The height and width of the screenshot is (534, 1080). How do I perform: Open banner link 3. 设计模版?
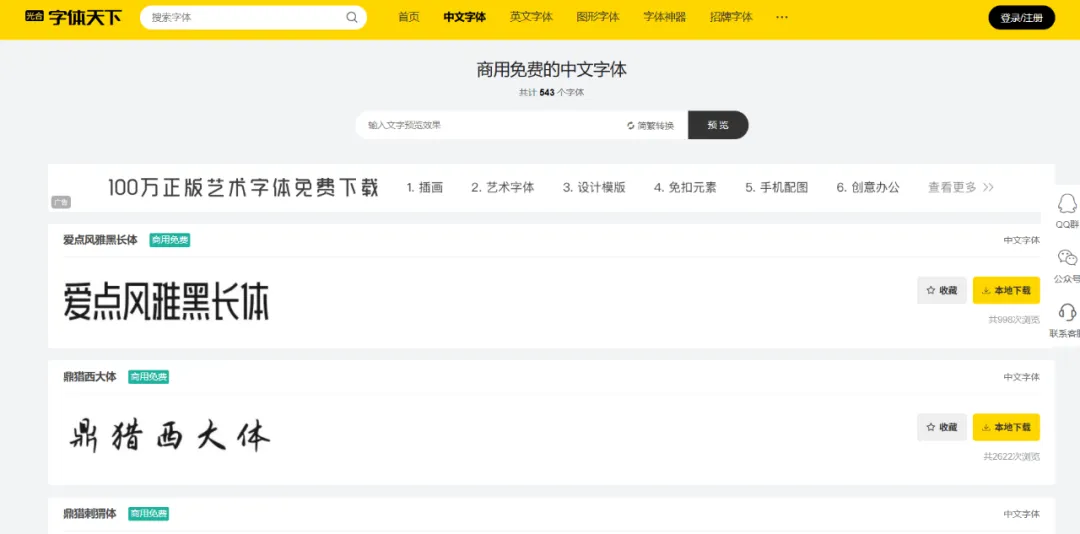pyautogui.click(x=594, y=187)
